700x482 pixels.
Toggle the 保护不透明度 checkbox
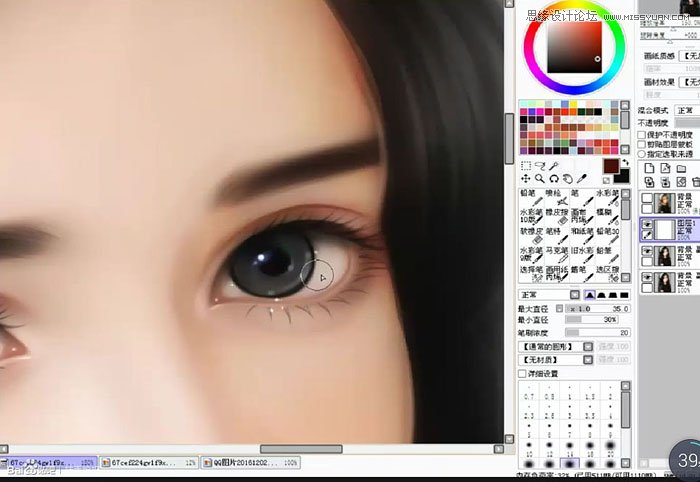click(x=642, y=135)
